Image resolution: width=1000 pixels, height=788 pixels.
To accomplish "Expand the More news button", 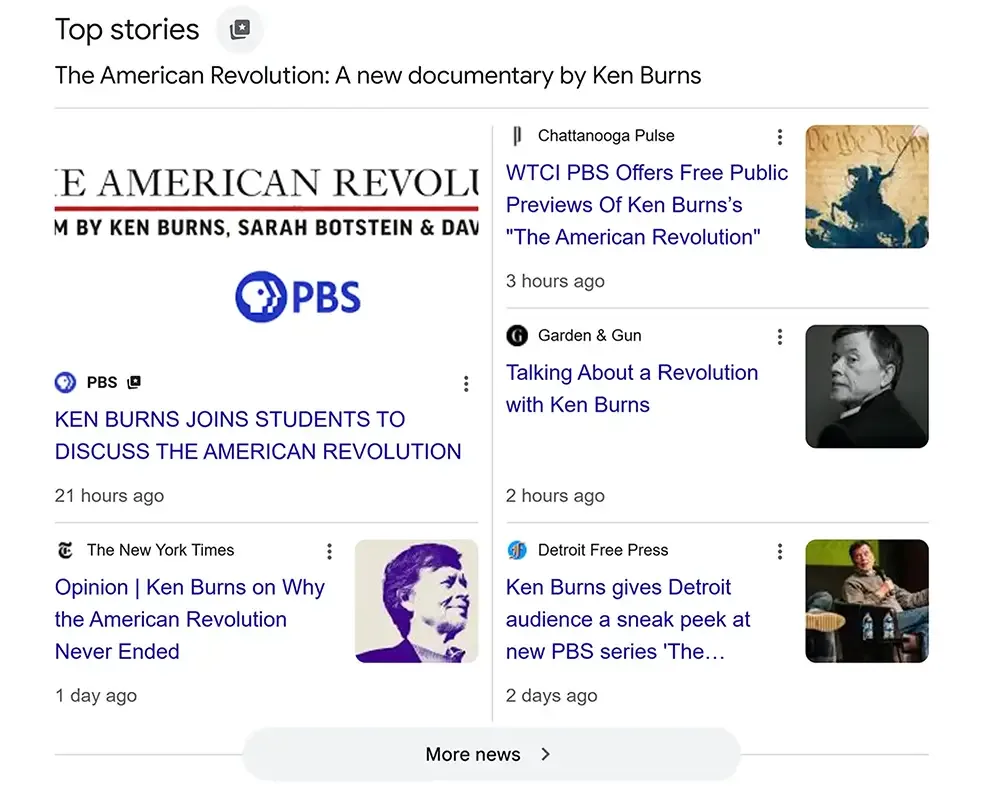I will tap(490, 754).
